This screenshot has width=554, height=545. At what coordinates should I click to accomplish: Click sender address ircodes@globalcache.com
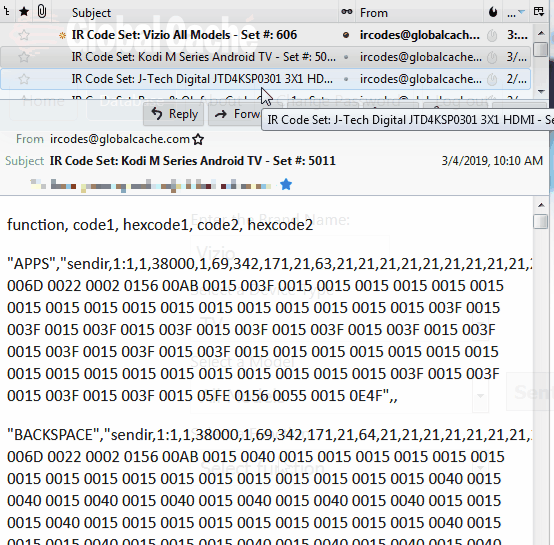pos(120,139)
